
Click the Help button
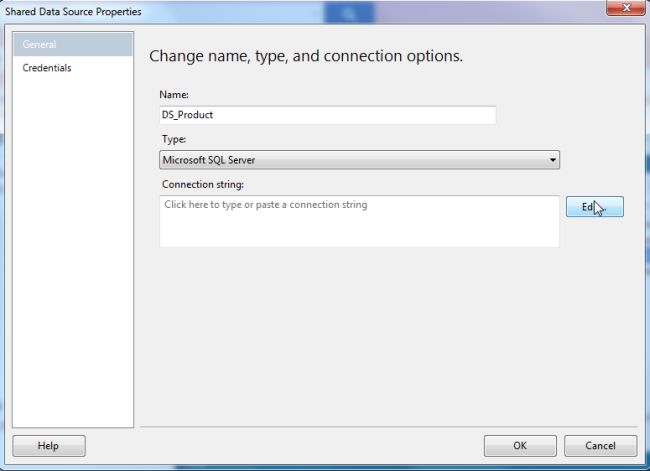pos(49,446)
